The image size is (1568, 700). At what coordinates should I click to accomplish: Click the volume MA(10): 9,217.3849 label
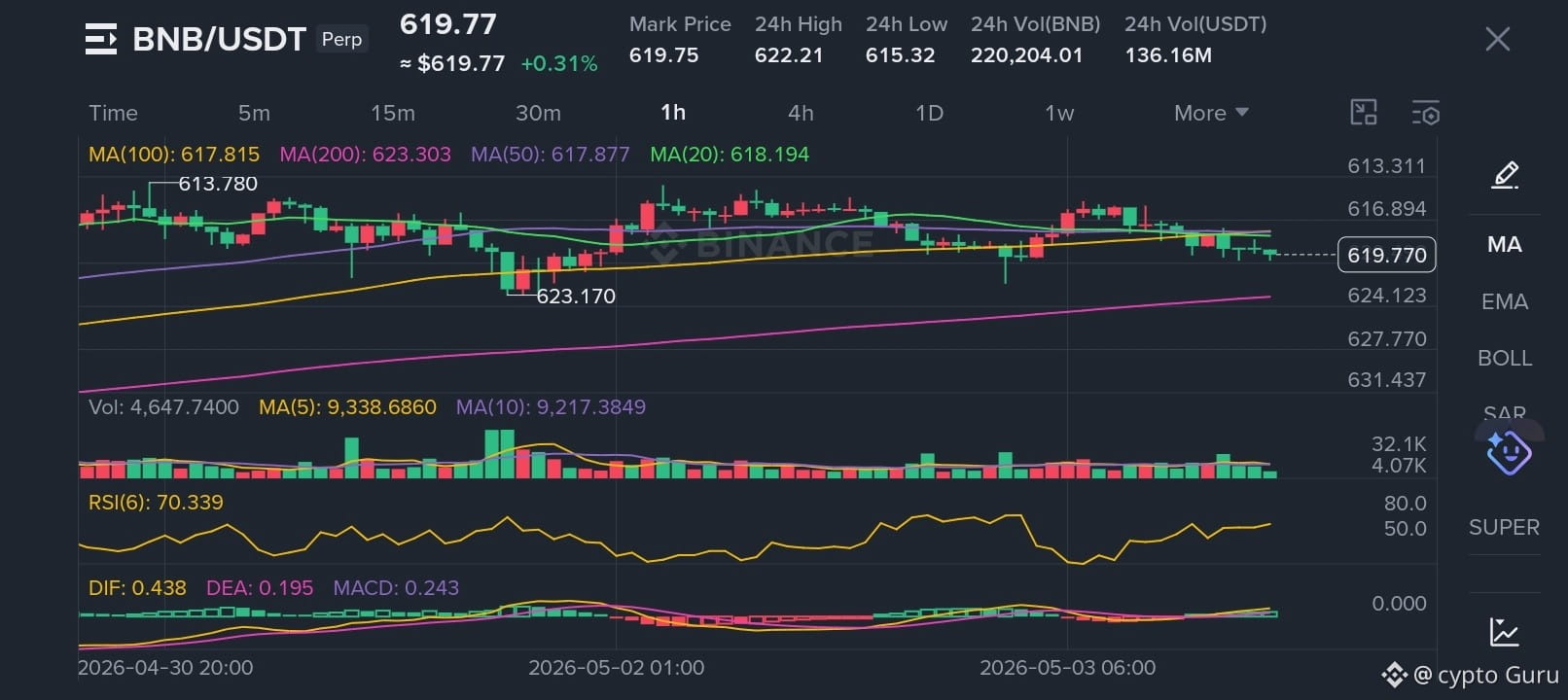[x=551, y=406]
